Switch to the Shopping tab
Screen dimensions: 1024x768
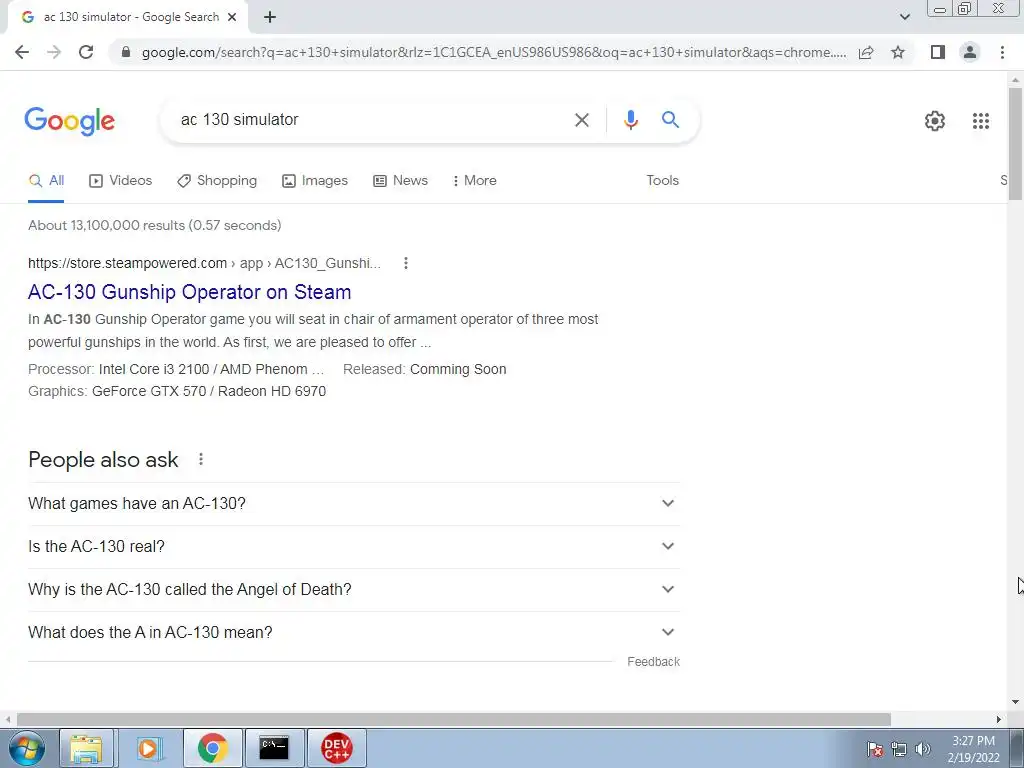pyautogui.click(x=217, y=181)
